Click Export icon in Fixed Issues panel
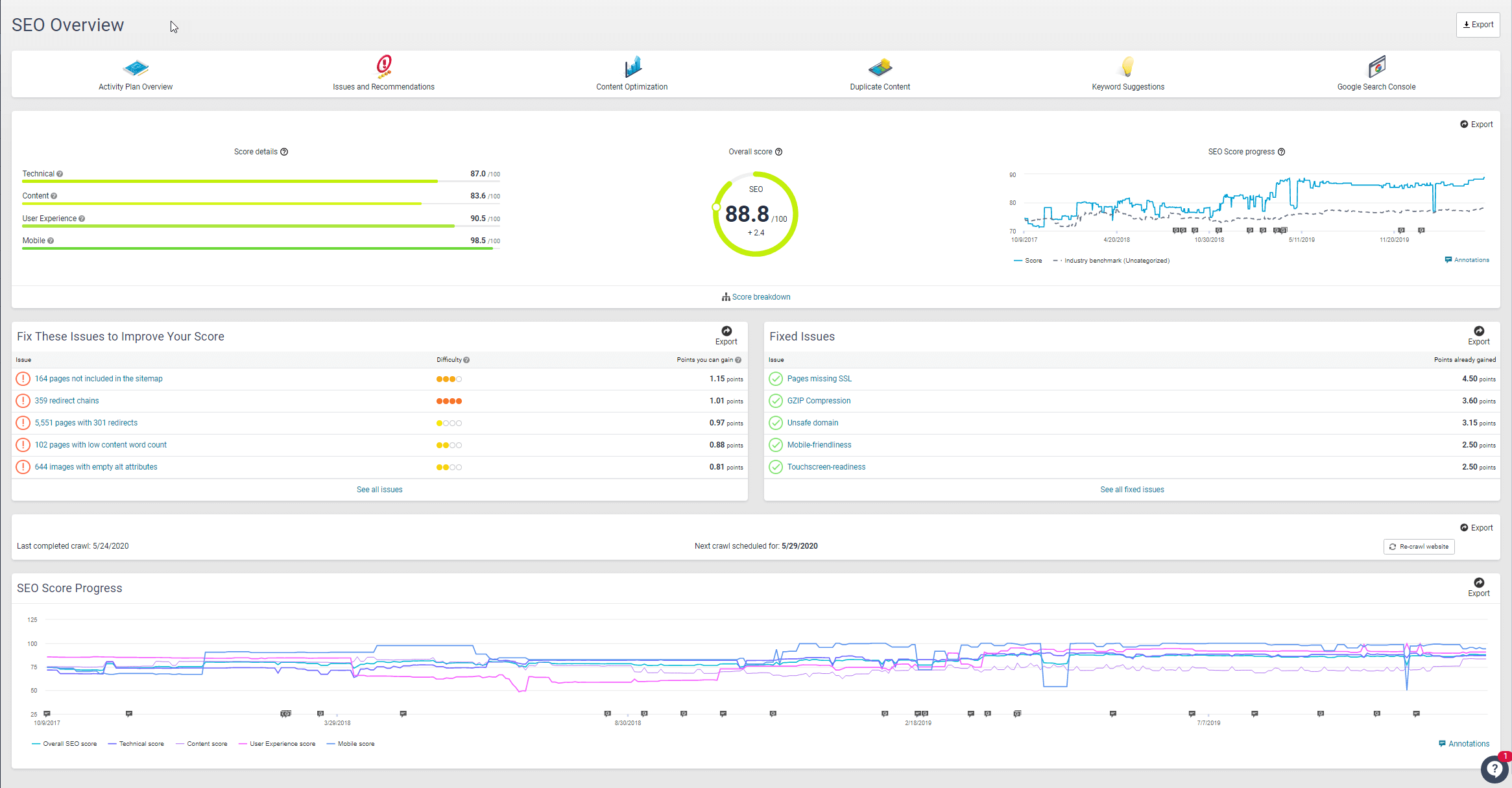Viewport: 1512px width, 788px height. point(1478,331)
